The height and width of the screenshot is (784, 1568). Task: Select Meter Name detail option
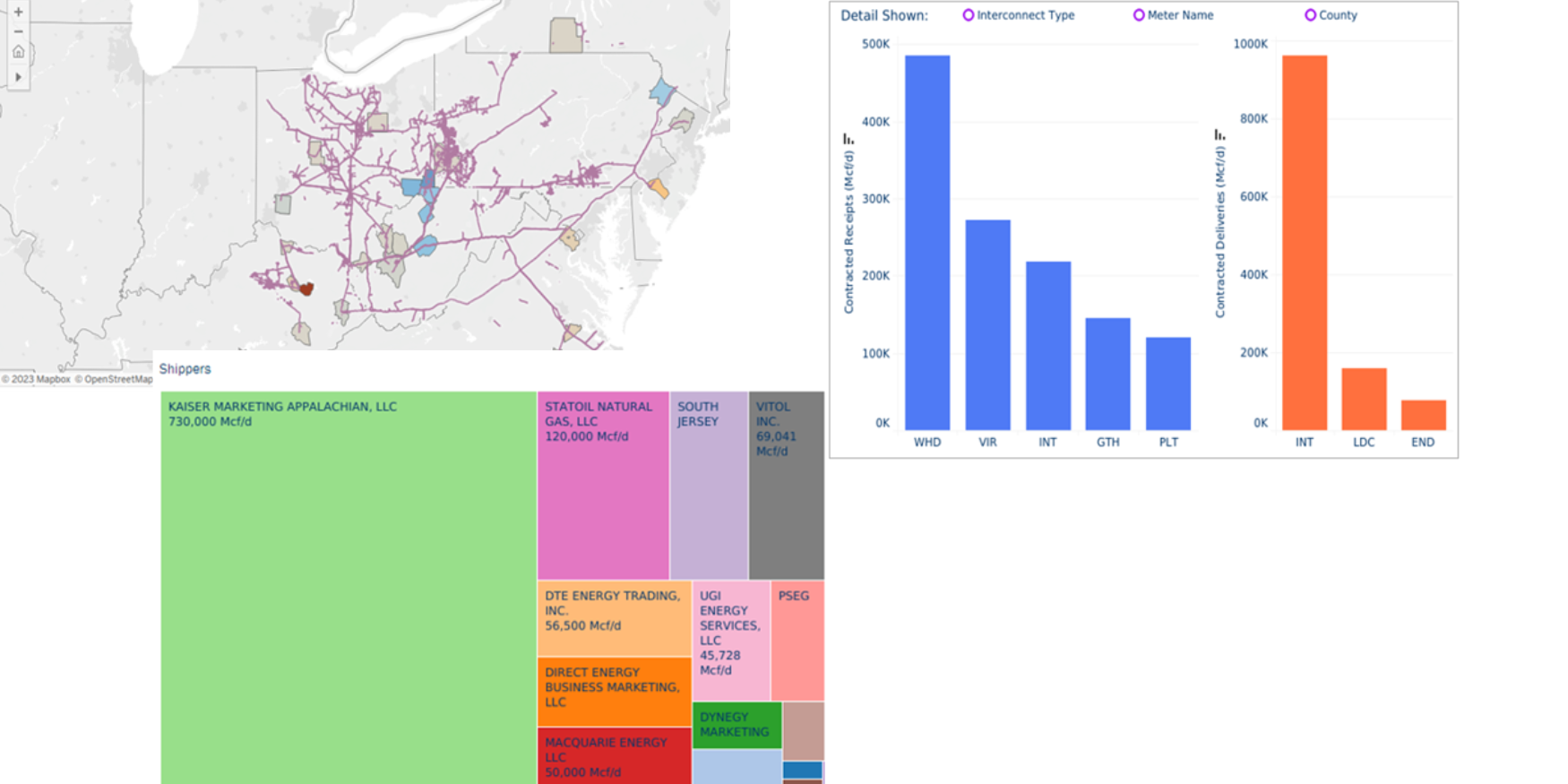[1173, 15]
